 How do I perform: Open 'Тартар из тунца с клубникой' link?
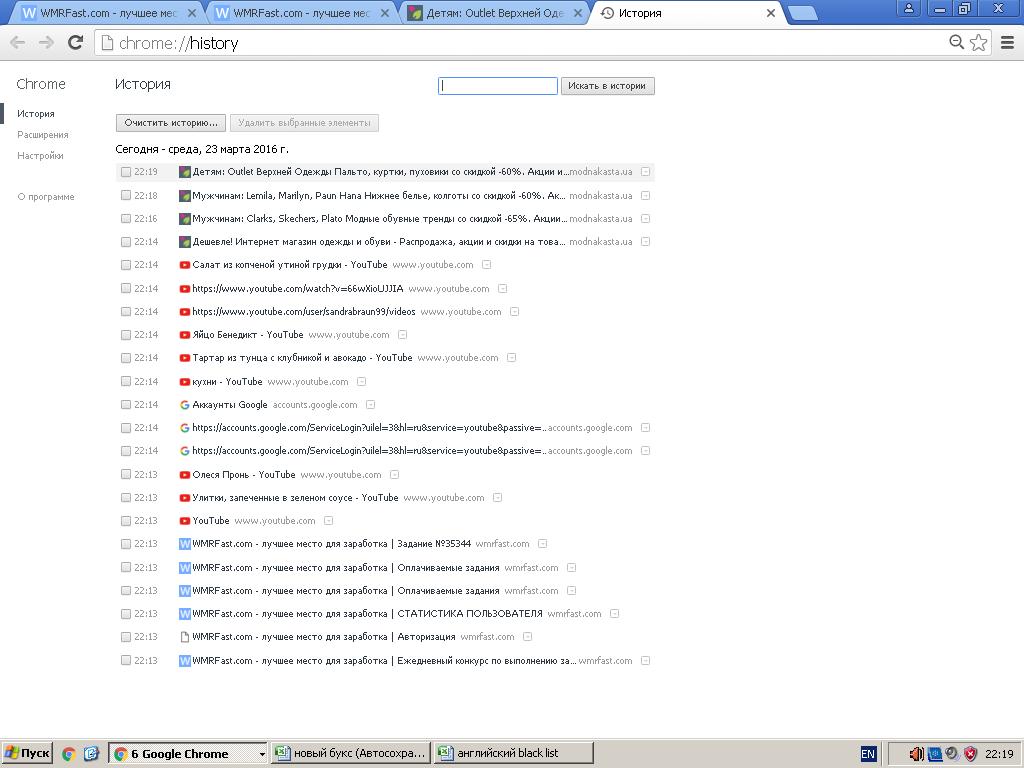302,358
